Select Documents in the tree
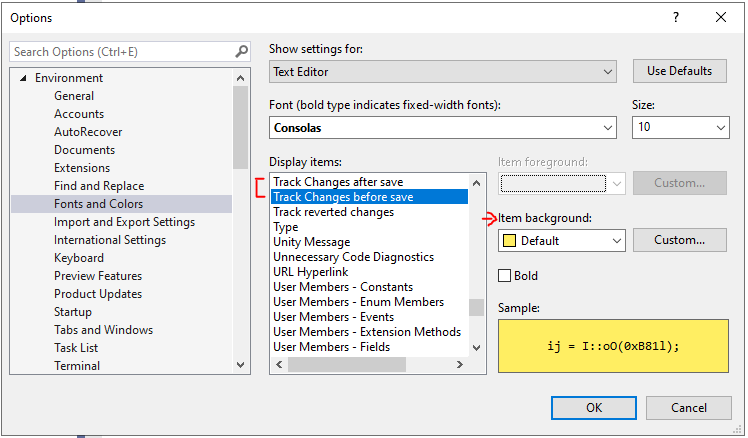The height and width of the screenshot is (438, 748). point(84,150)
